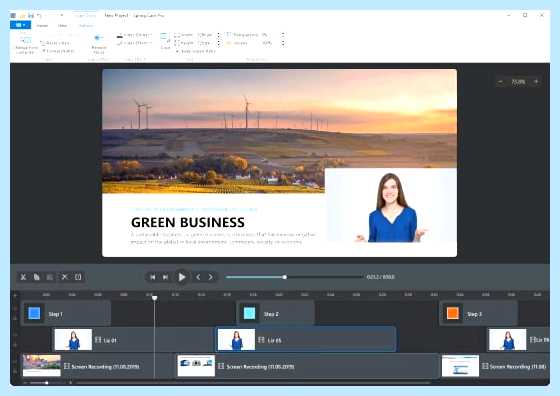Click the Crop tool in the ribbon
The height and width of the screenshot is (396, 560).
coord(165,41)
